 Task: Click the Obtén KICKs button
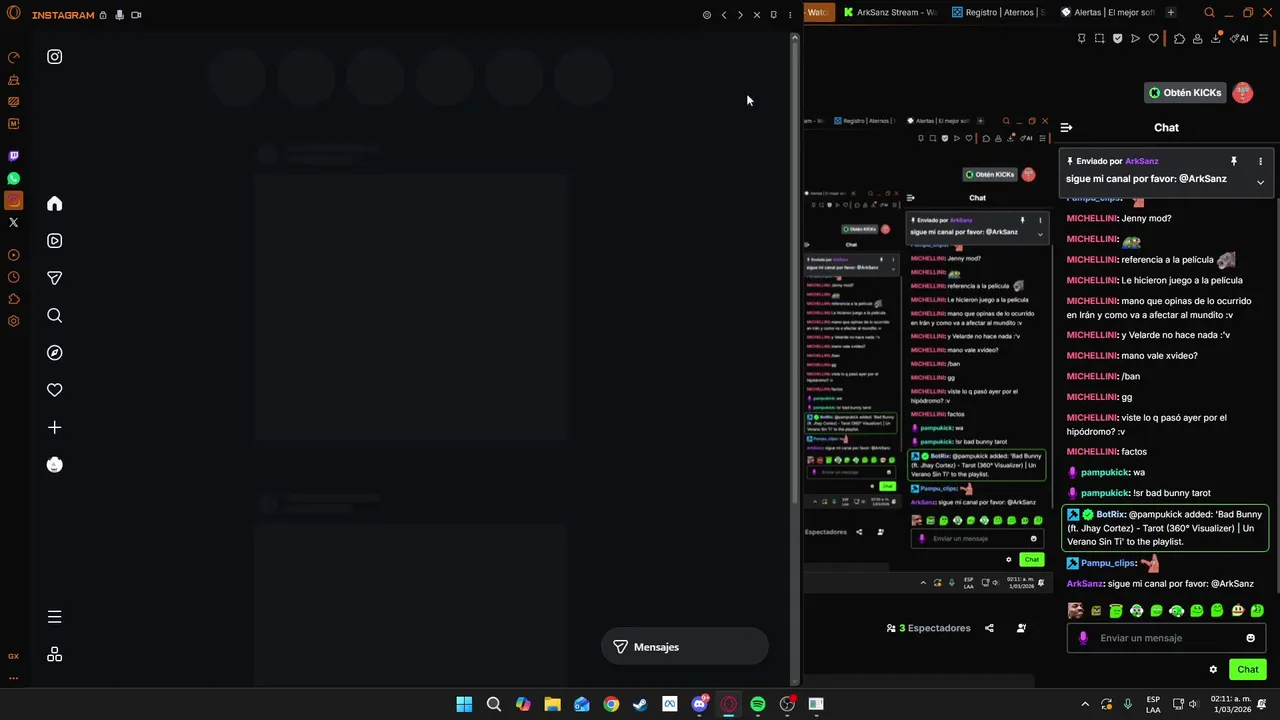point(1185,93)
